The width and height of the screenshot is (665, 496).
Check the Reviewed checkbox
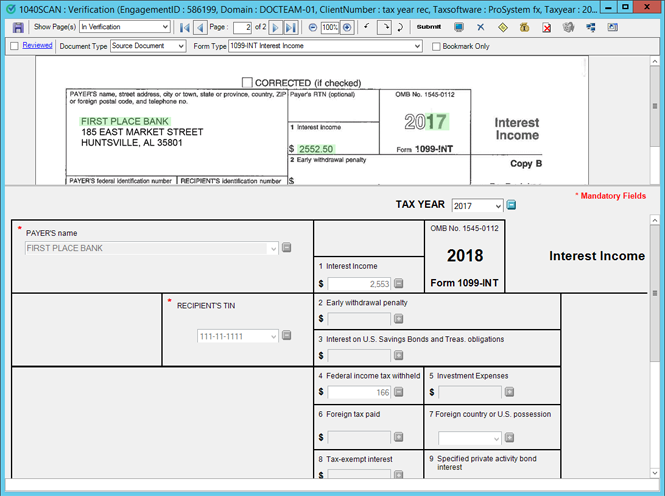pos(14,46)
